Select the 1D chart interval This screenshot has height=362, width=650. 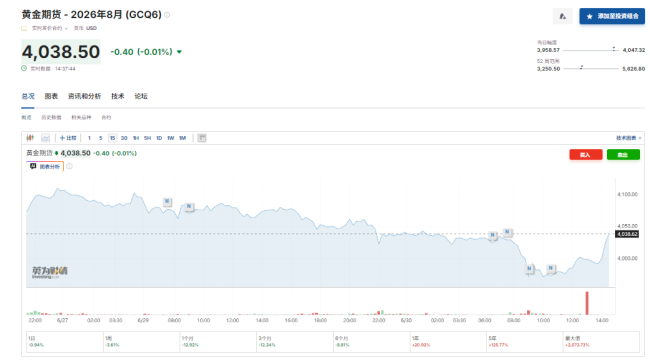[x=159, y=138]
